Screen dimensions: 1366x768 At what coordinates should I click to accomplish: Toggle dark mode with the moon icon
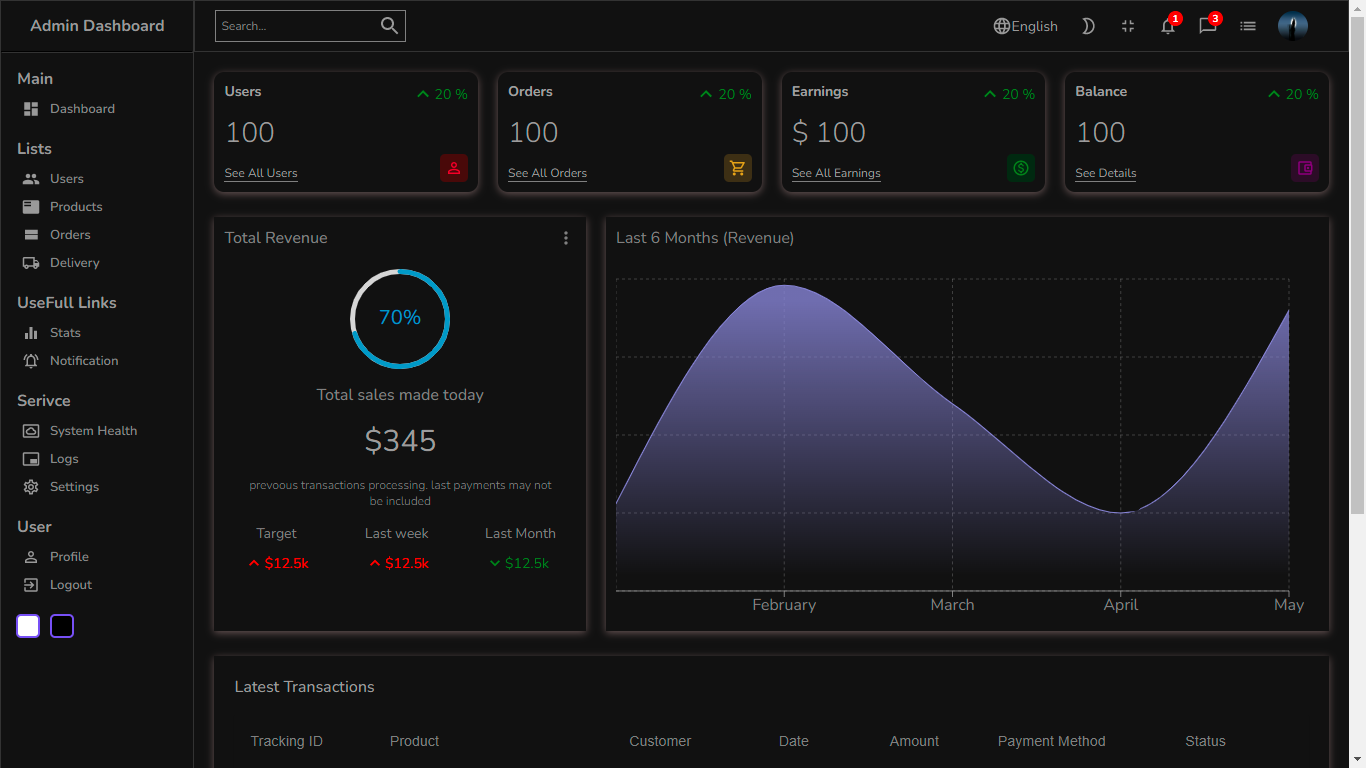[x=1088, y=26]
